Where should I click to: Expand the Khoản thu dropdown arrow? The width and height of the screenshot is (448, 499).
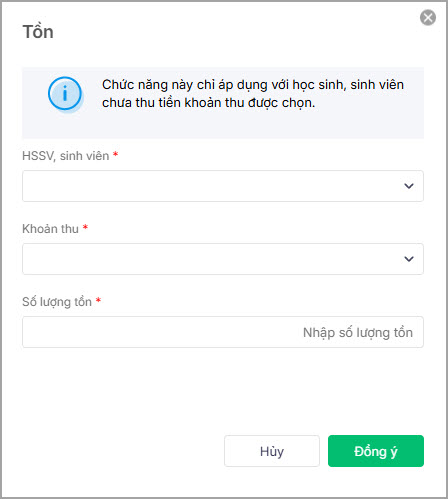click(409, 259)
